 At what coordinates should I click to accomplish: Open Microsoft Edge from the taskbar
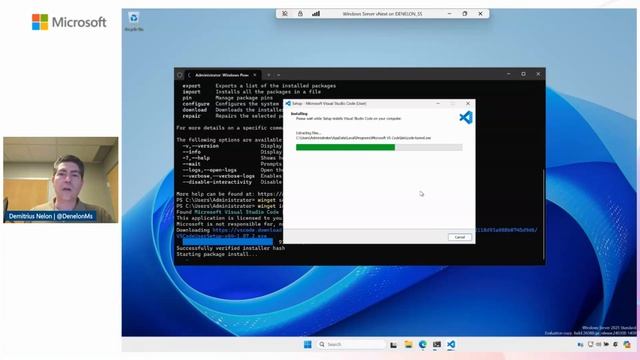pyautogui.click(x=422, y=344)
